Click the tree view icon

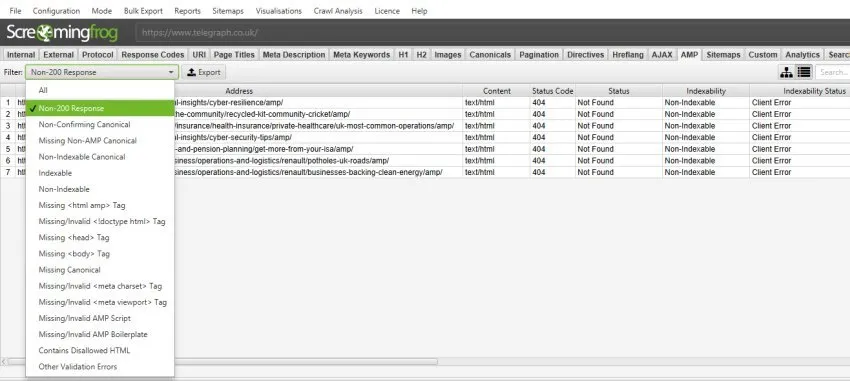coord(786,72)
